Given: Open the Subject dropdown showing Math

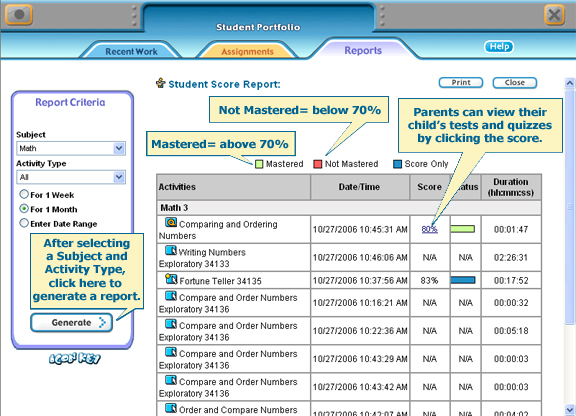Looking at the screenshot, I should coord(71,148).
